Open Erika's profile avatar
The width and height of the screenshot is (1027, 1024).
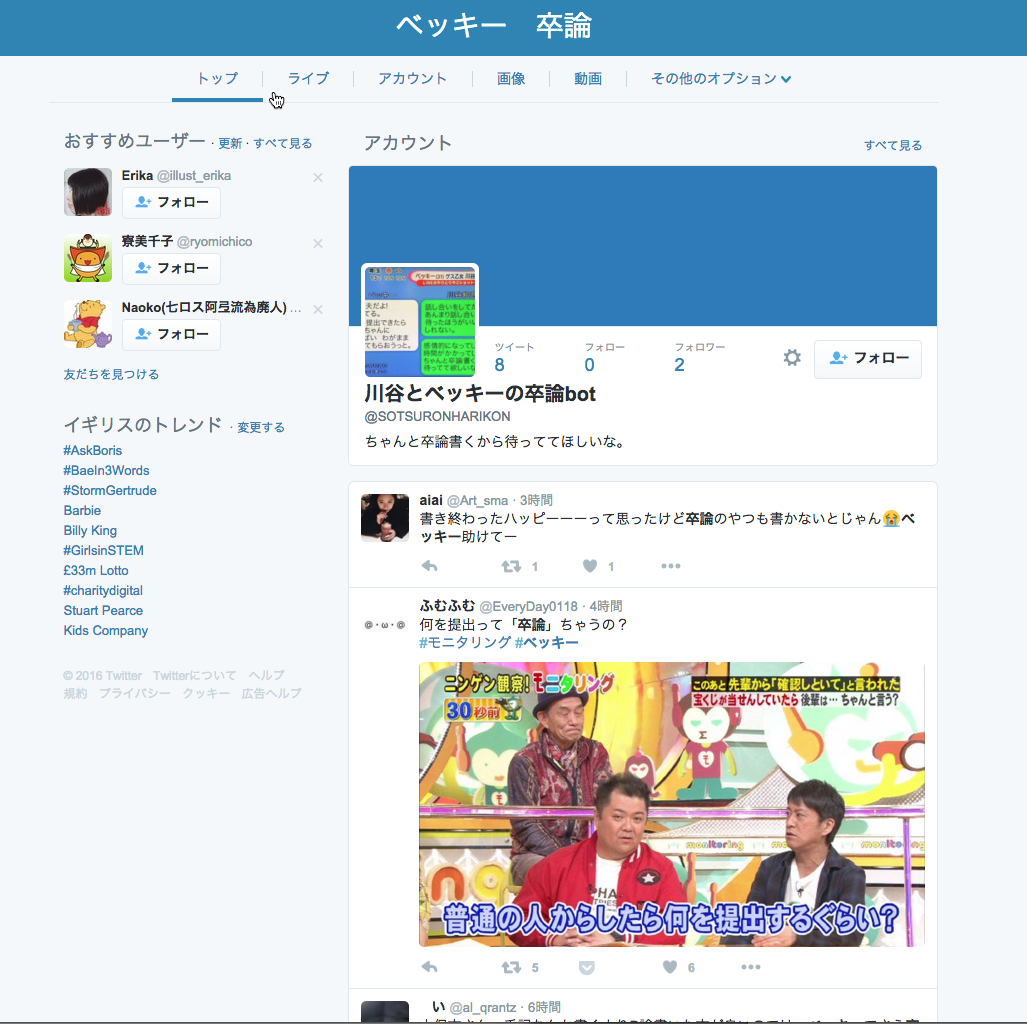tap(88, 192)
